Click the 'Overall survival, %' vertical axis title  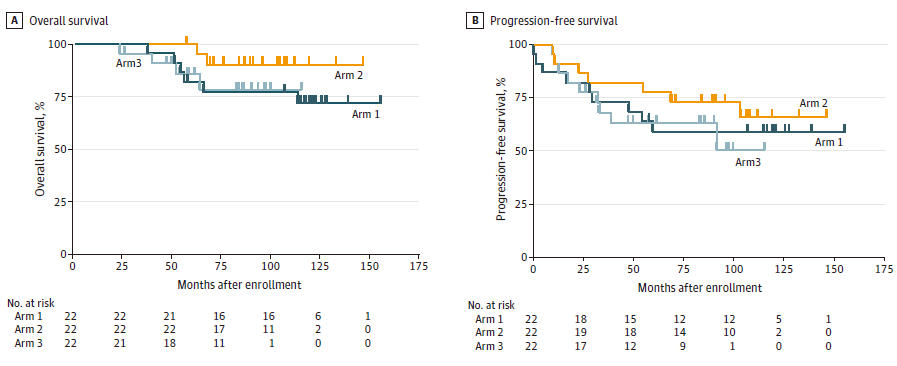coord(40,151)
